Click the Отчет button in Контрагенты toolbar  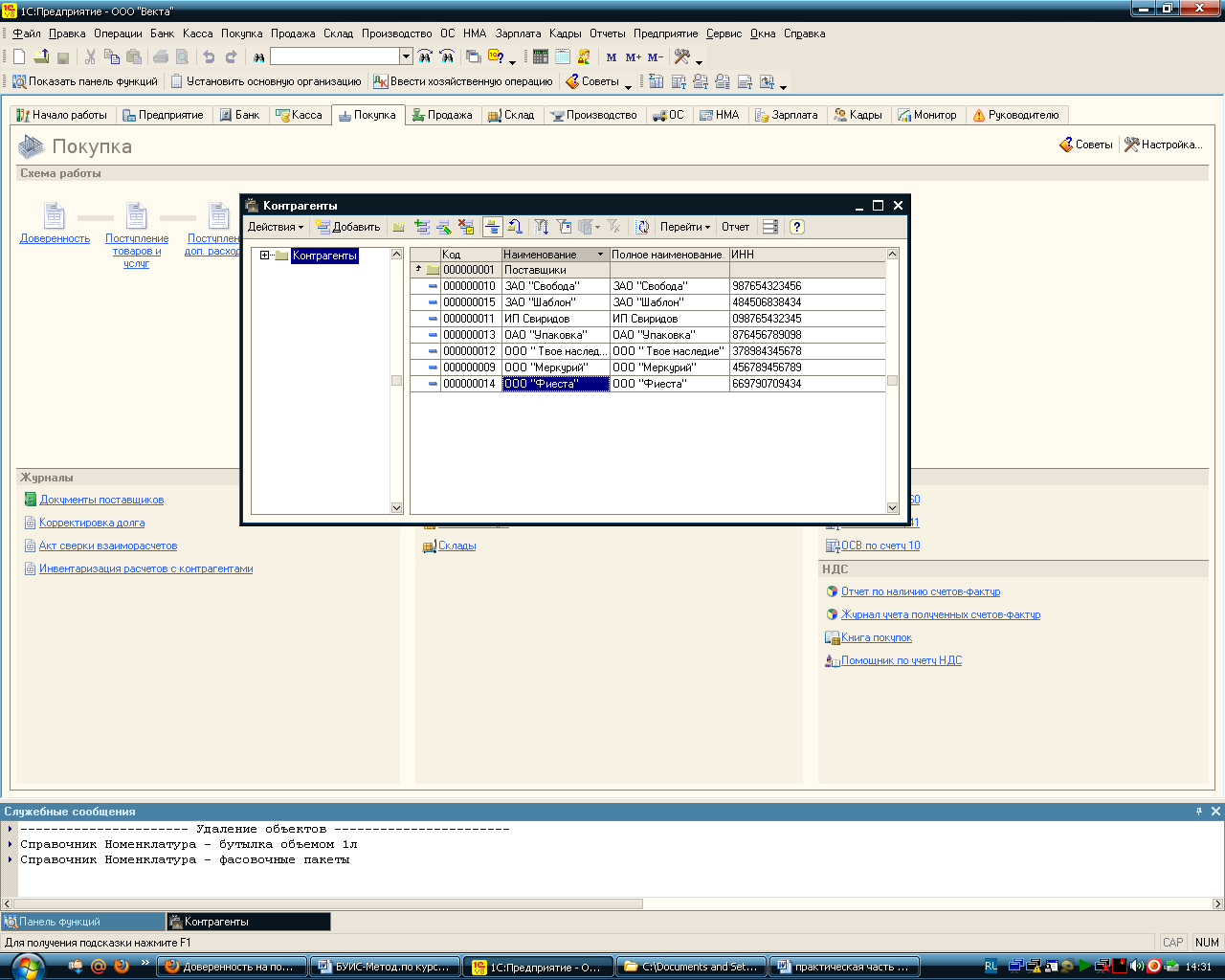point(735,227)
